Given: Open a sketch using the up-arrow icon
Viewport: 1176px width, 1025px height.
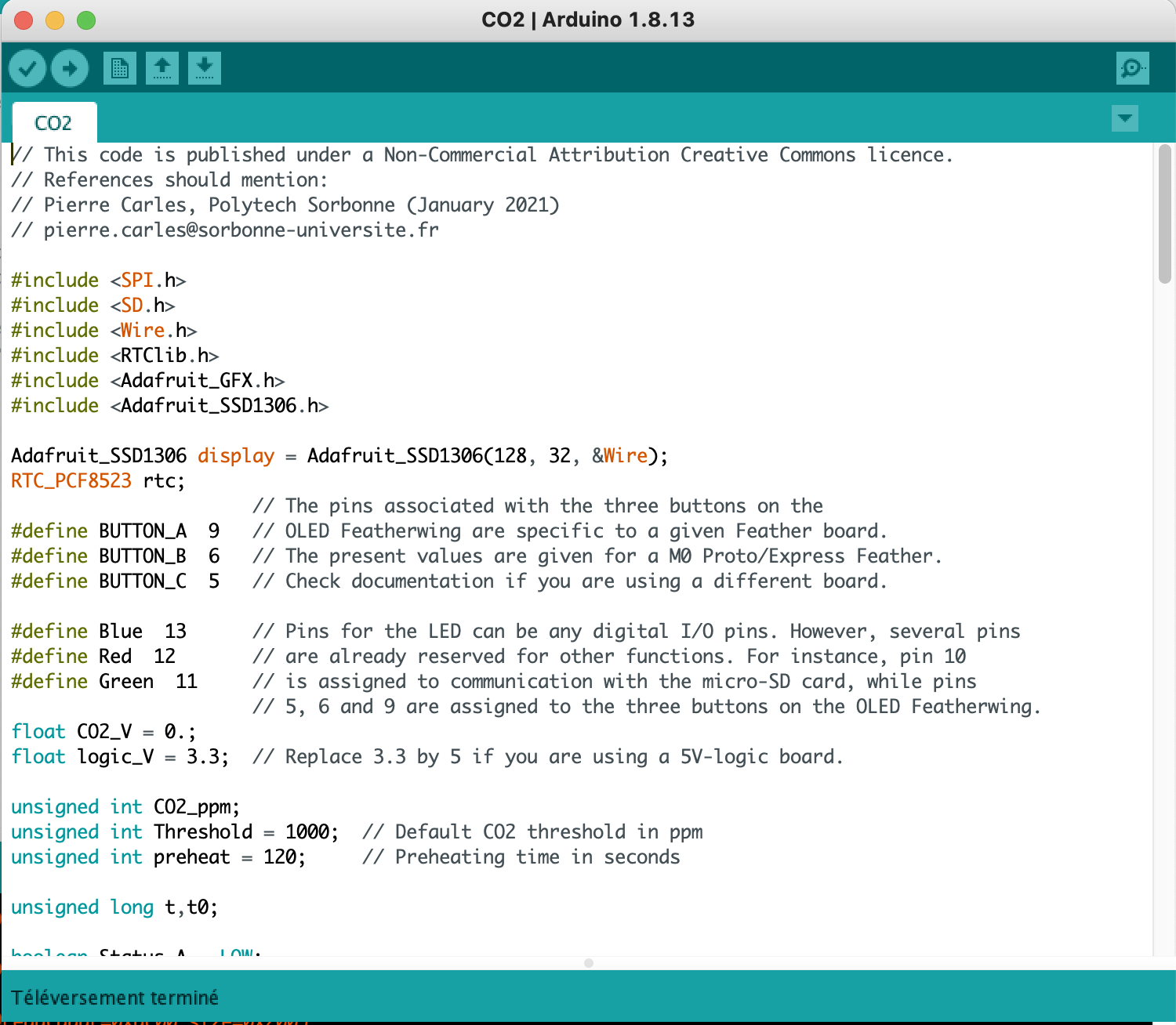Looking at the screenshot, I should [x=162, y=68].
